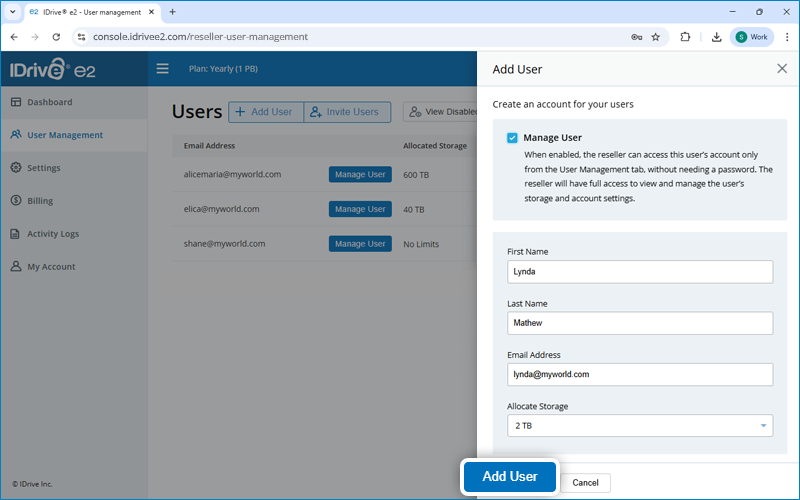Open the browser downloads icon
Image resolution: width=800 pixels, height=500 pixels.
coord(717,37)
